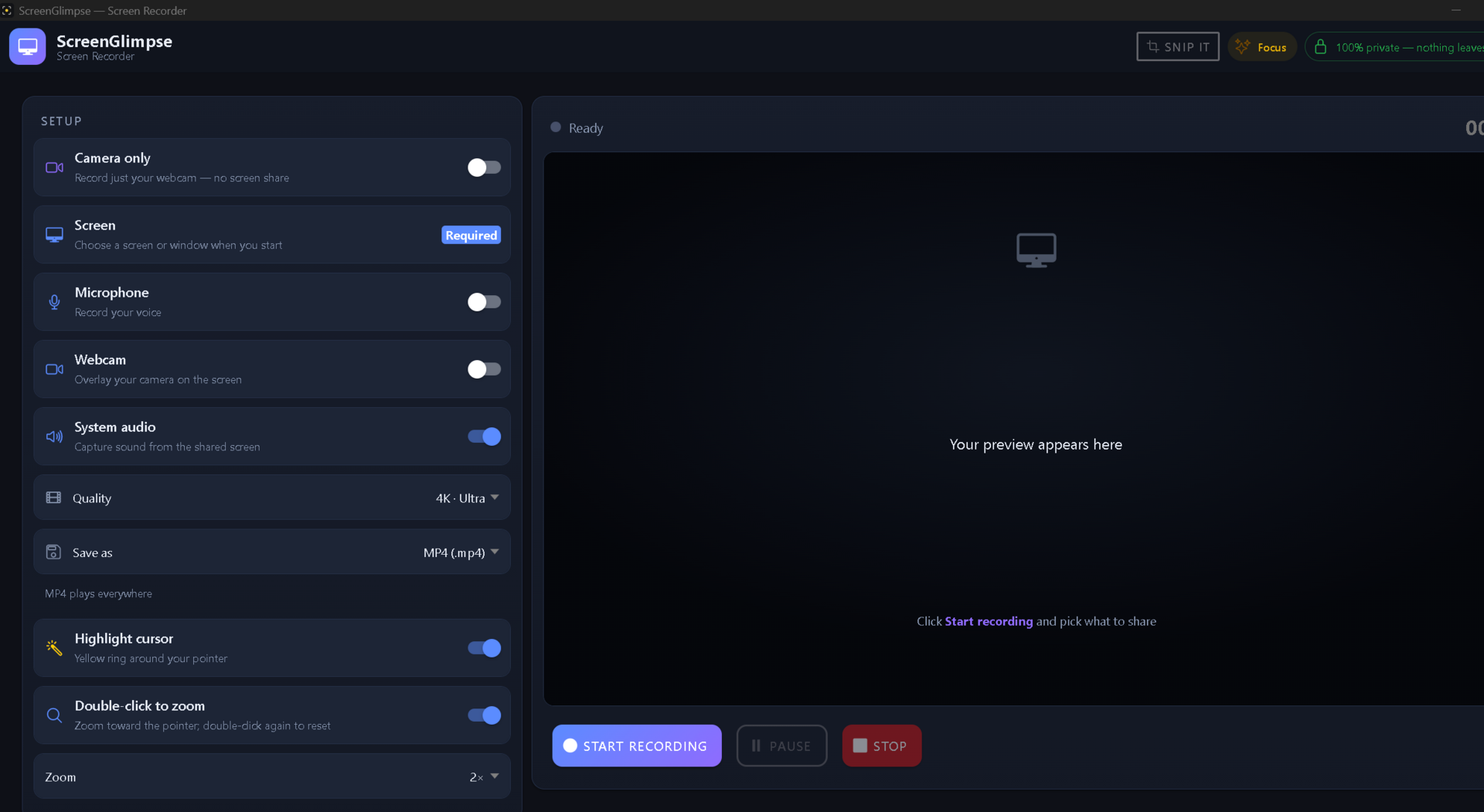The image size is (1484, 812).
Task: Click the "Choose a screen or window when you start" text
Action: [178, 245]
